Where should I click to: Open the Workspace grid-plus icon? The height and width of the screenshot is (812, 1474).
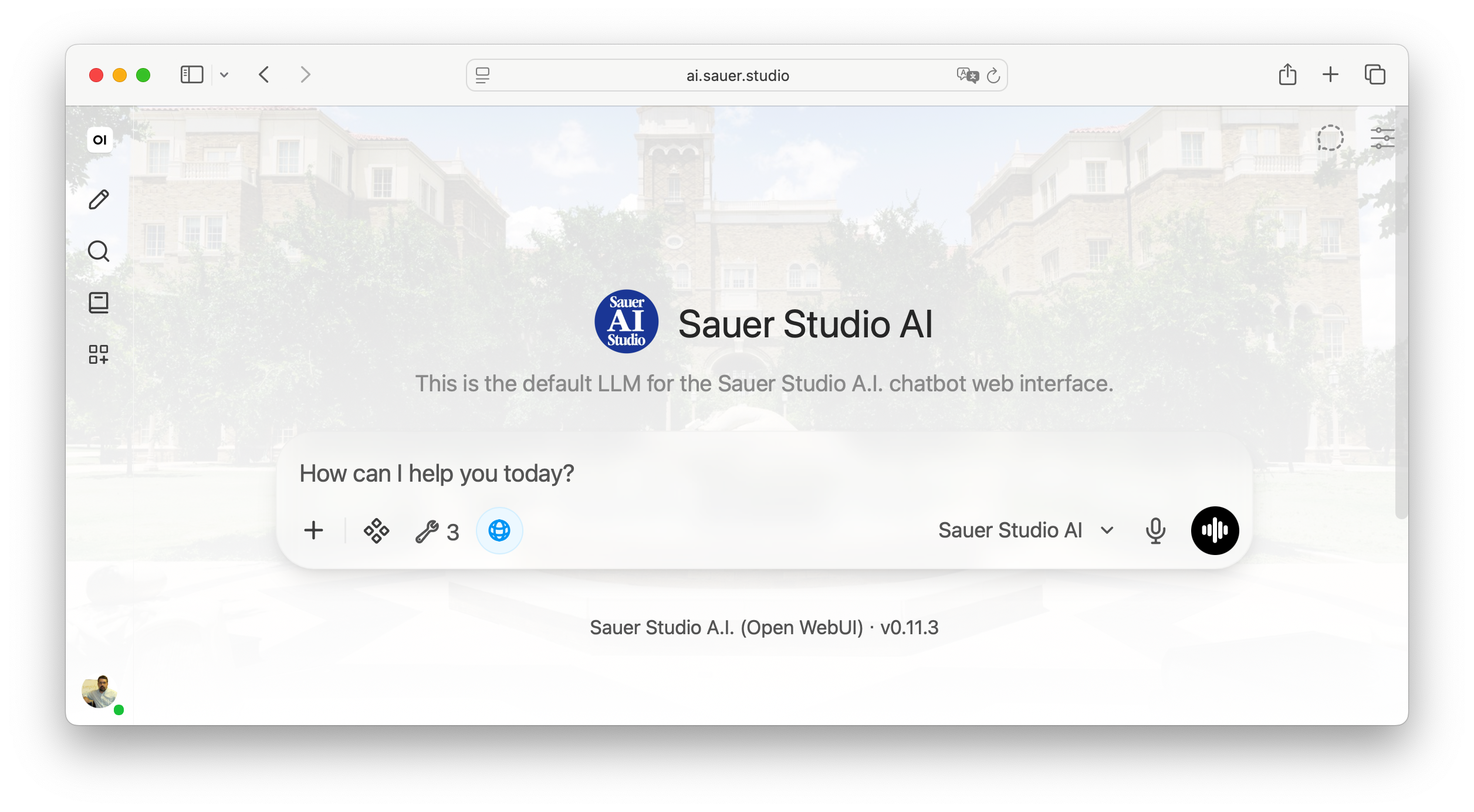click(99, 354)
